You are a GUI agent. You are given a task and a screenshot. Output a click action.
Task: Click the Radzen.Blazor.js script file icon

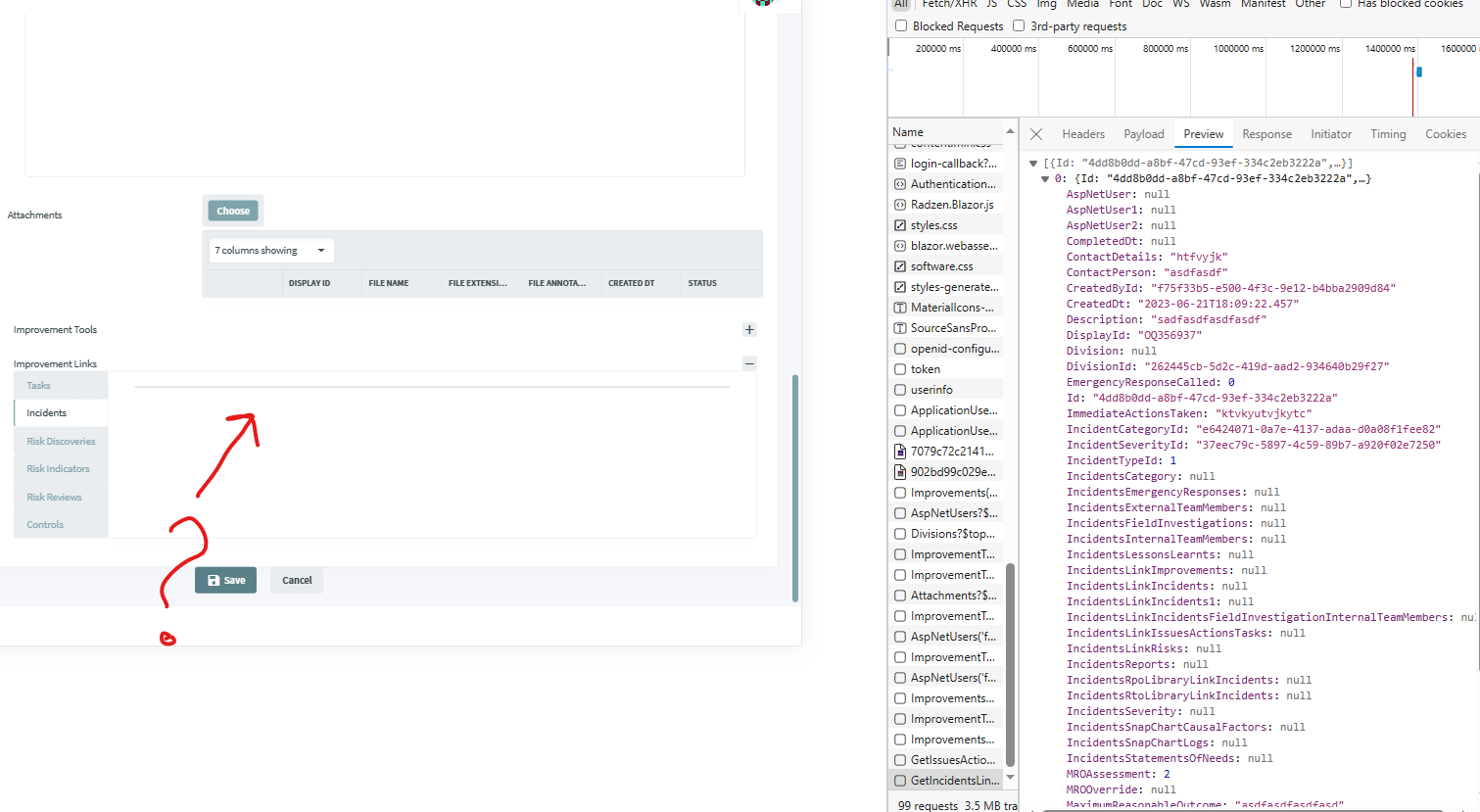900,205
